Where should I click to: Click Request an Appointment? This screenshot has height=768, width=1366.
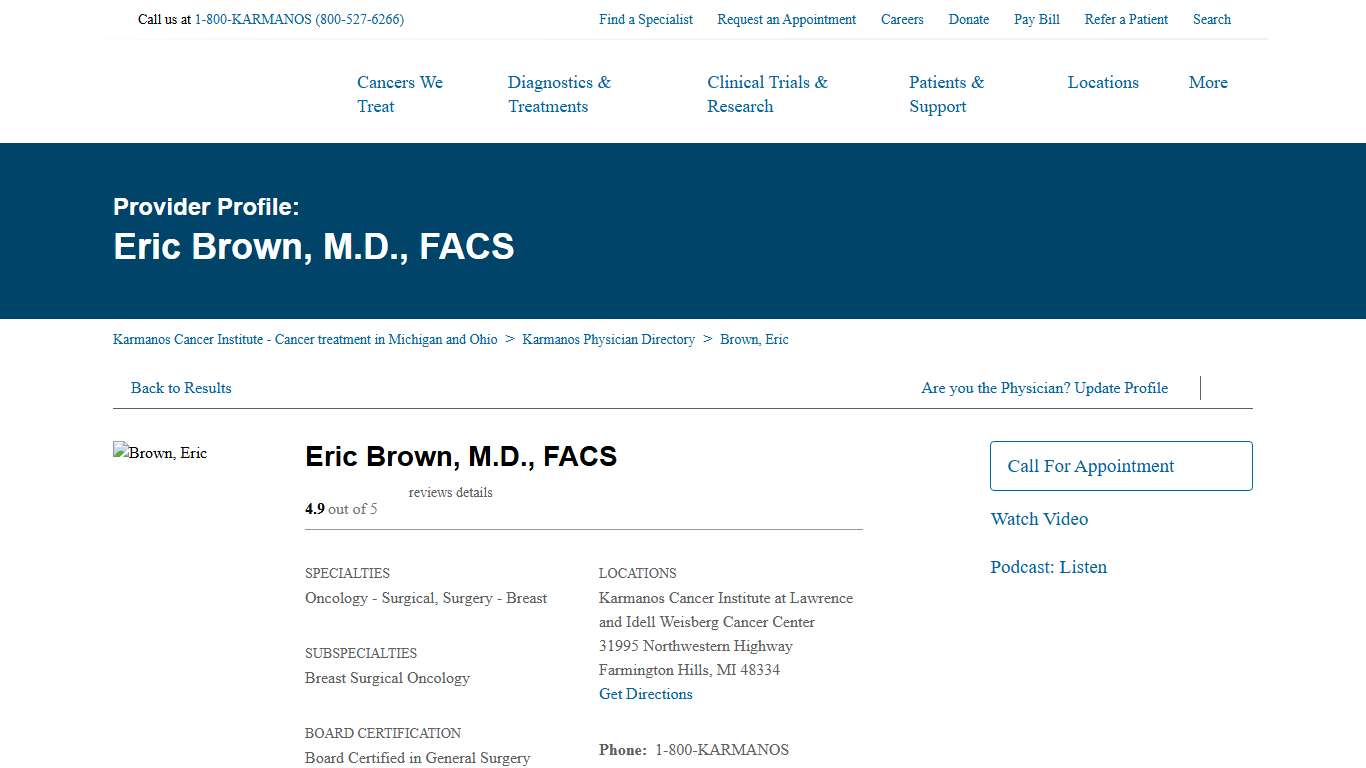coord(786,19)
